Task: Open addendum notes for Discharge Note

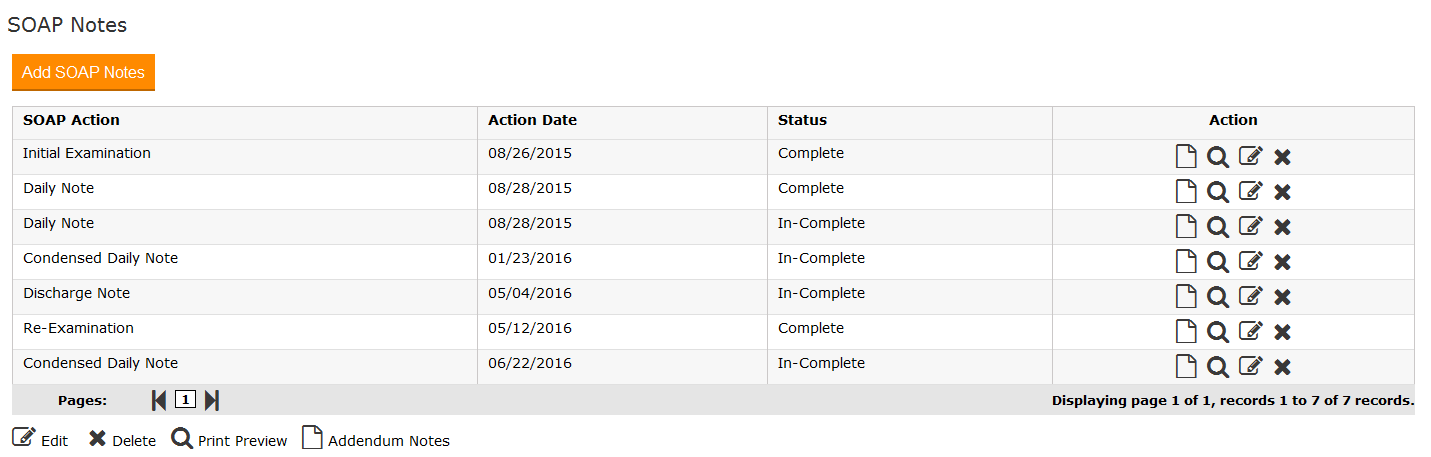Action: [x=1185, y=297]
